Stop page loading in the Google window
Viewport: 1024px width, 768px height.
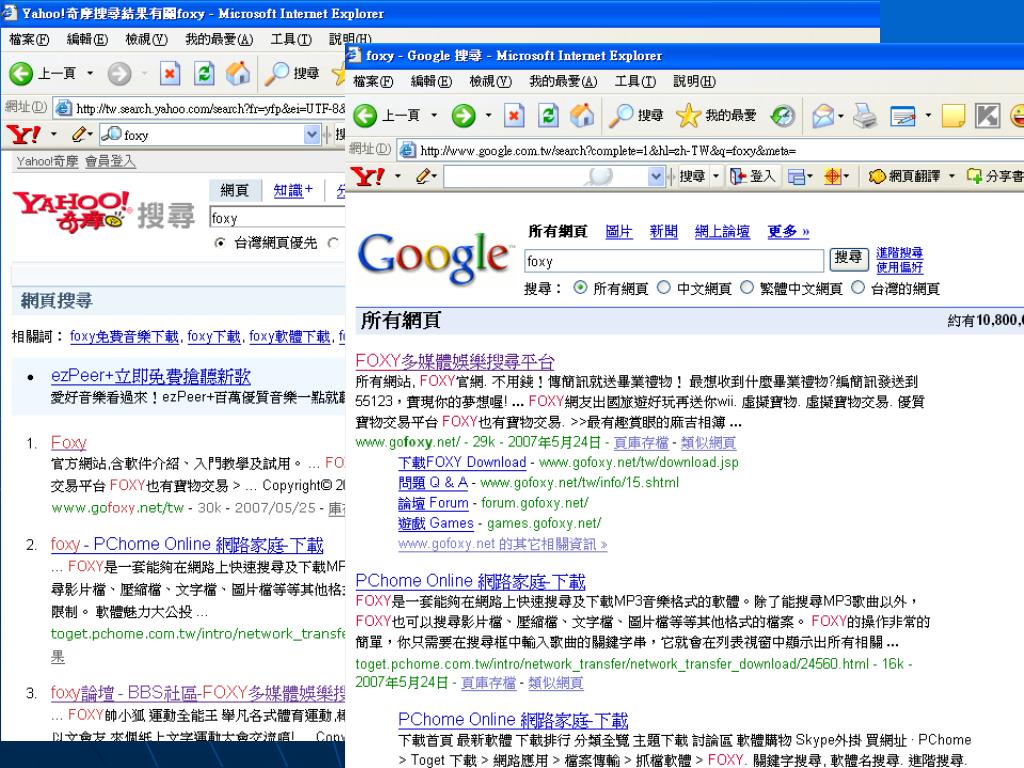pyautogui.click(x=514, y=116)
